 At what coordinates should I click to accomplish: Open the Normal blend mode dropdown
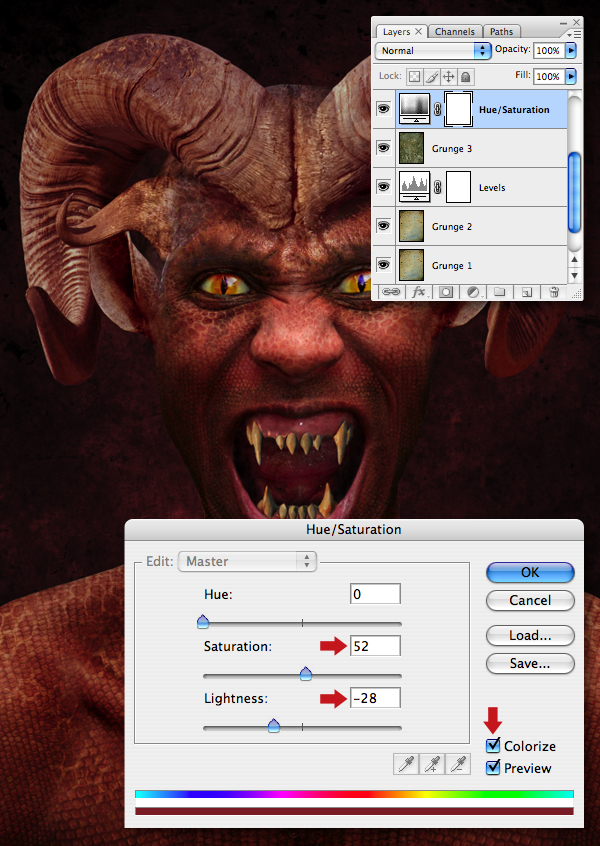tap(433, 51)
